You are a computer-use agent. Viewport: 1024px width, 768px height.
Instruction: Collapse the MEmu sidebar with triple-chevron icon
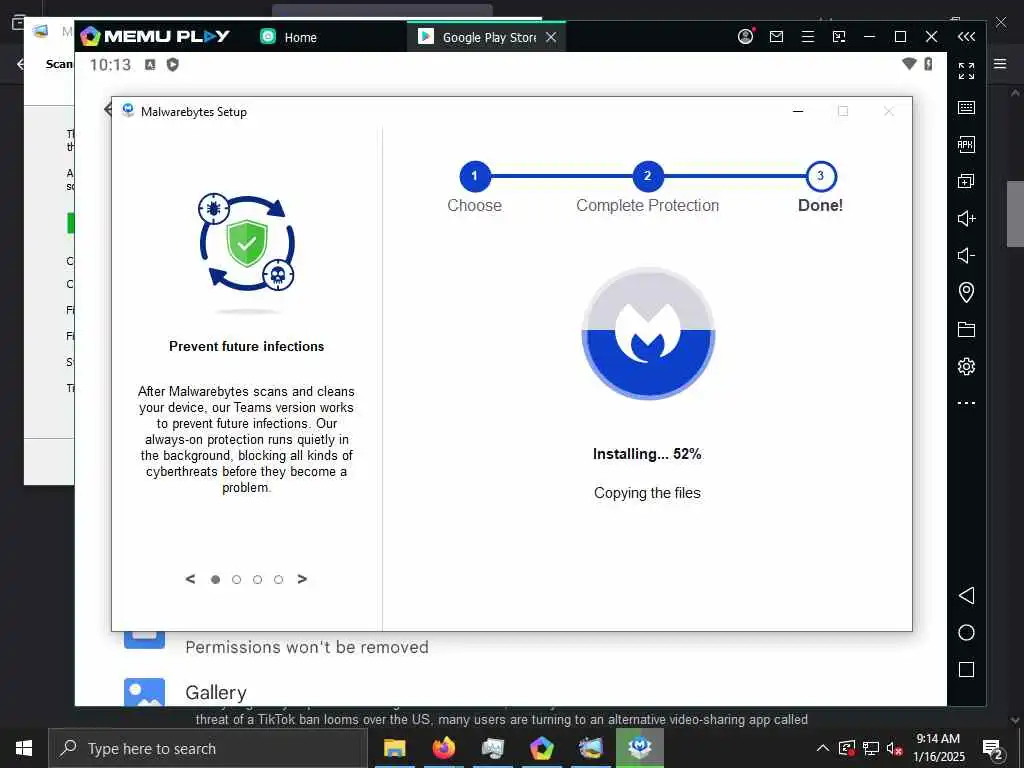click(967, 37)
